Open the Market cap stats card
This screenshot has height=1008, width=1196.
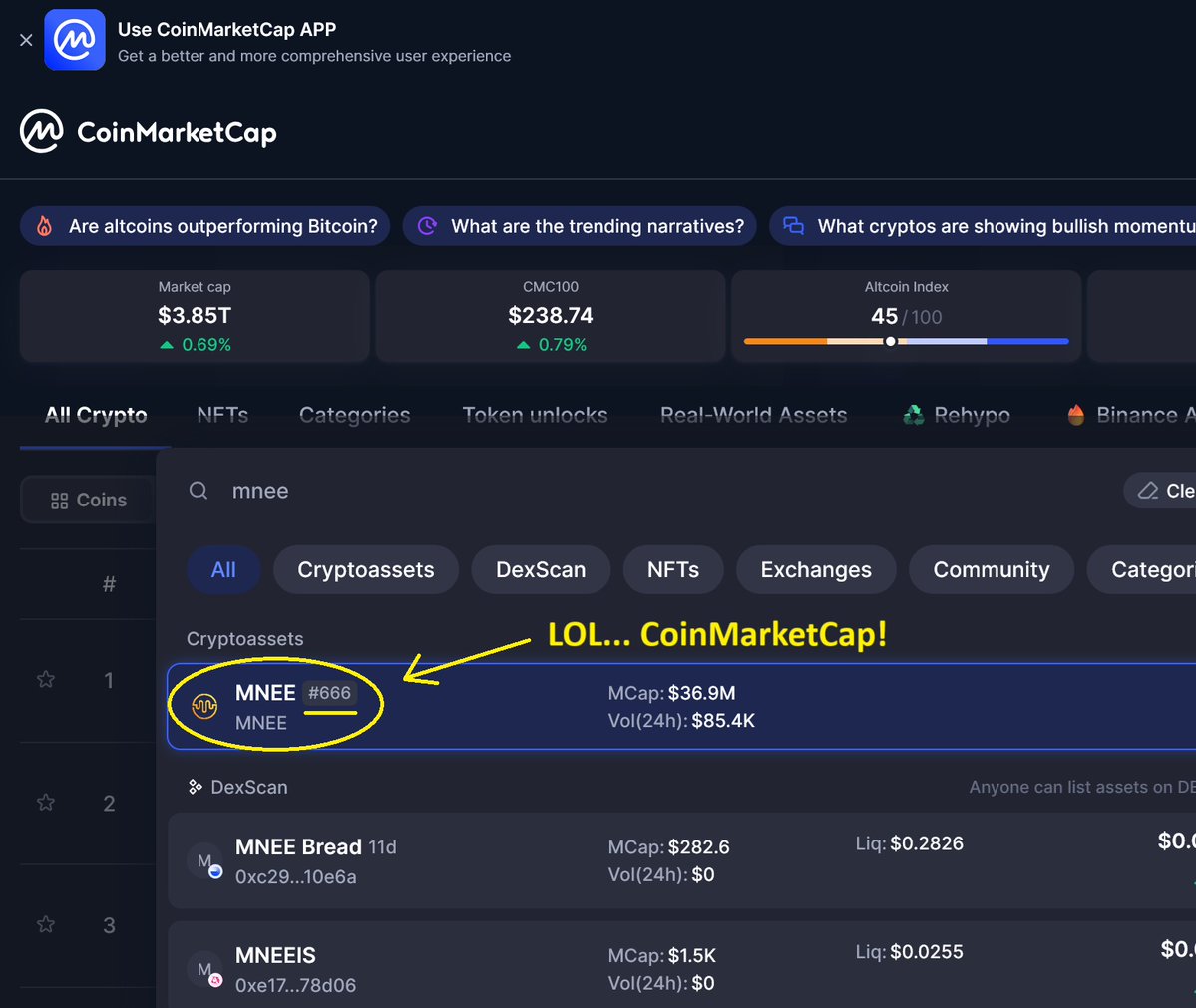pyautogui.click(x=195, y=316)
